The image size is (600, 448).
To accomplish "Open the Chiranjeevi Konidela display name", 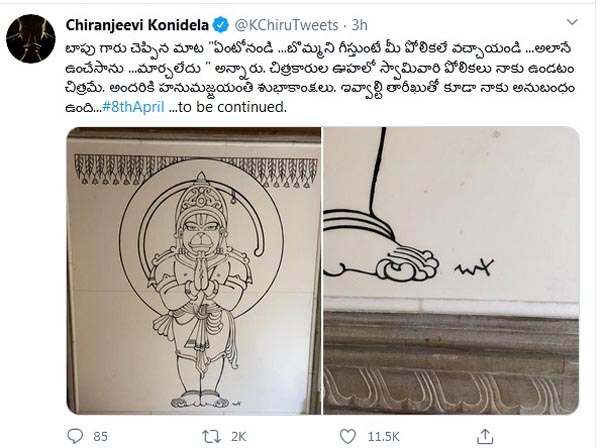I will point(137,25).
